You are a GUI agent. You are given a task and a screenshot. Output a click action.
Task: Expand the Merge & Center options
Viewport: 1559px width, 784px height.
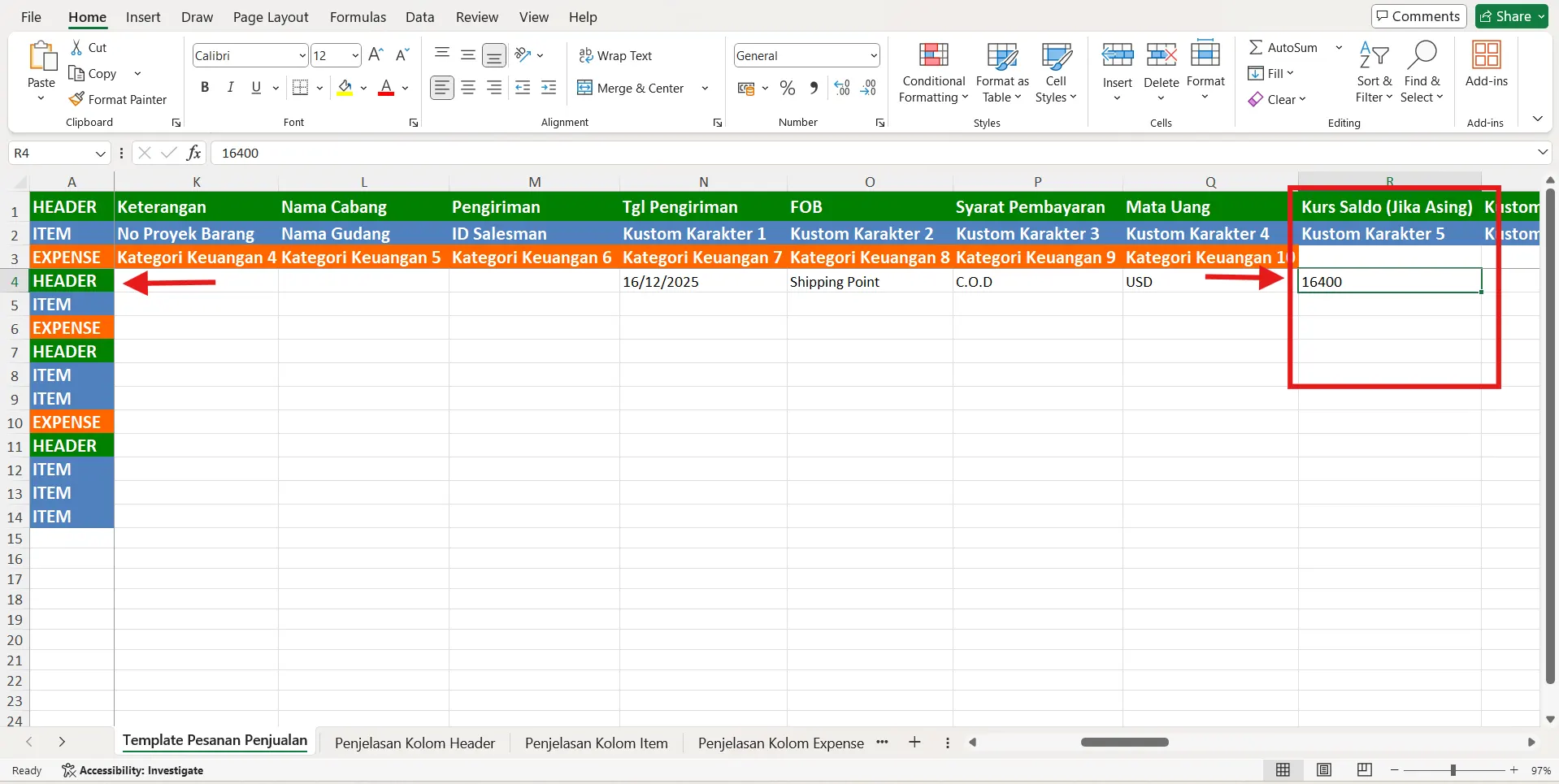[x=704, y=88]
